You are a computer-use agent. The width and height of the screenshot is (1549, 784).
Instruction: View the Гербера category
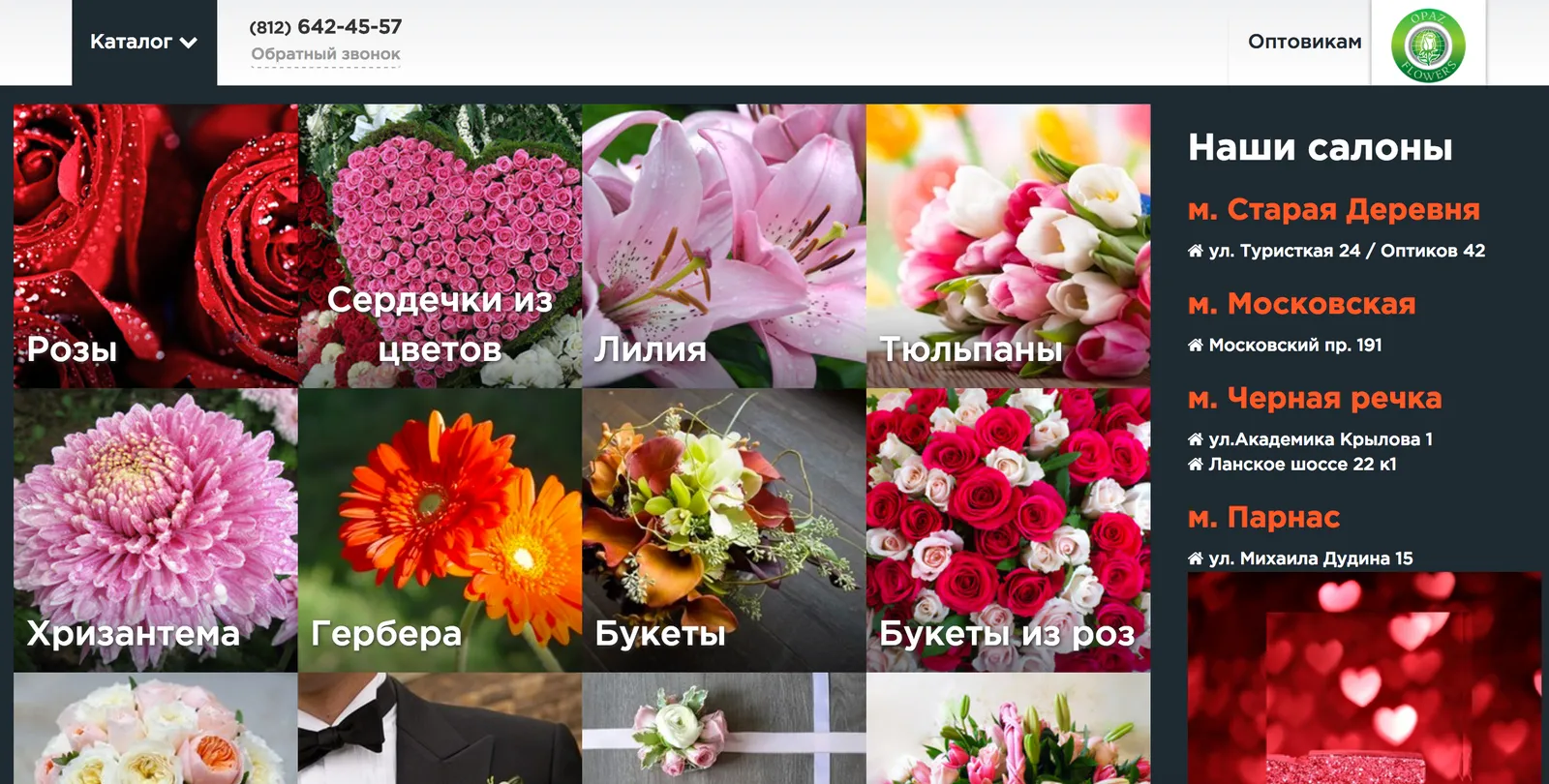[x=440, y=530]
